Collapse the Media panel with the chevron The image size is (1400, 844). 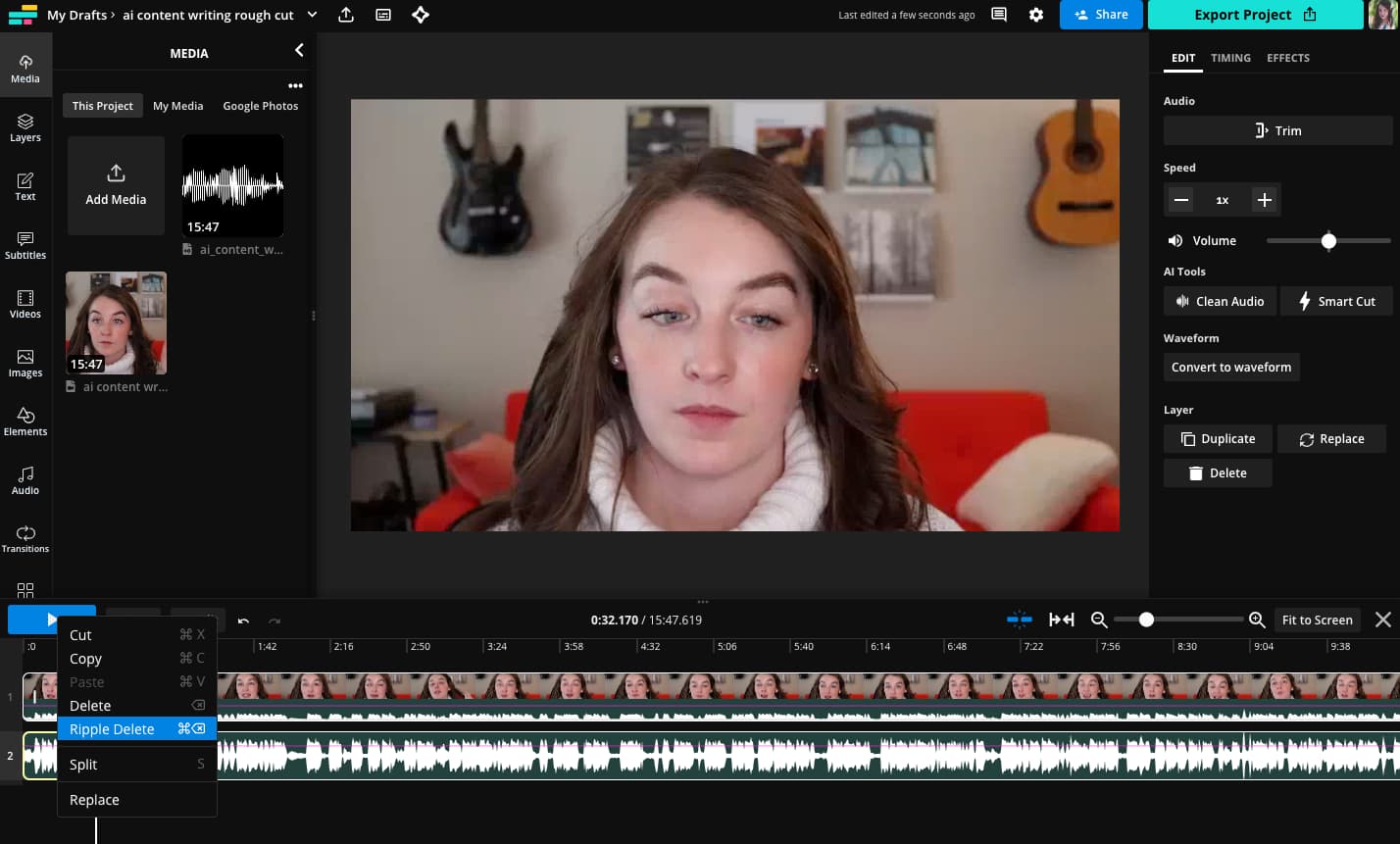(299, 50)
